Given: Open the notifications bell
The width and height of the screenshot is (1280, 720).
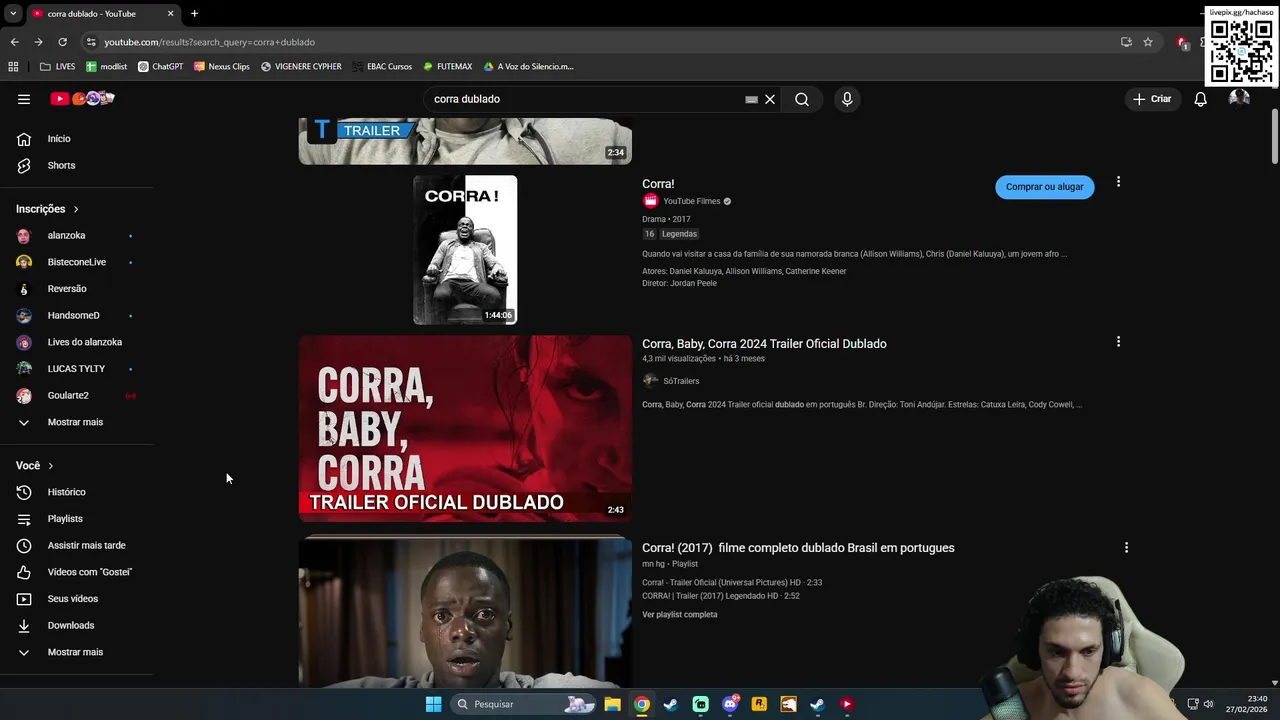Looking at the screenshot, I should (x=1201, y=99).
